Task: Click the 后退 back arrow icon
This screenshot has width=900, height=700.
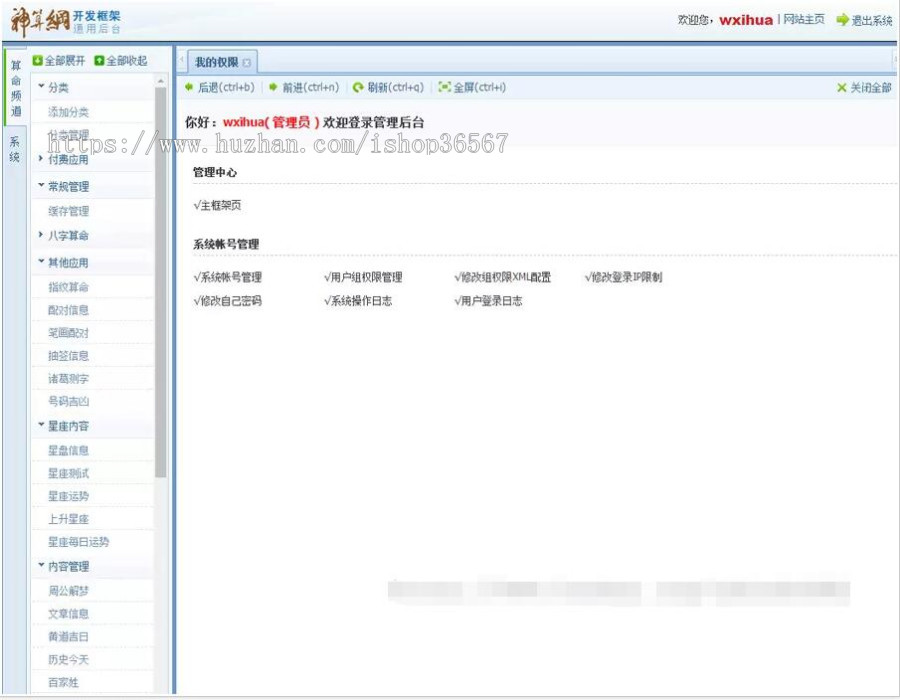Action: (x=189, y=88)
